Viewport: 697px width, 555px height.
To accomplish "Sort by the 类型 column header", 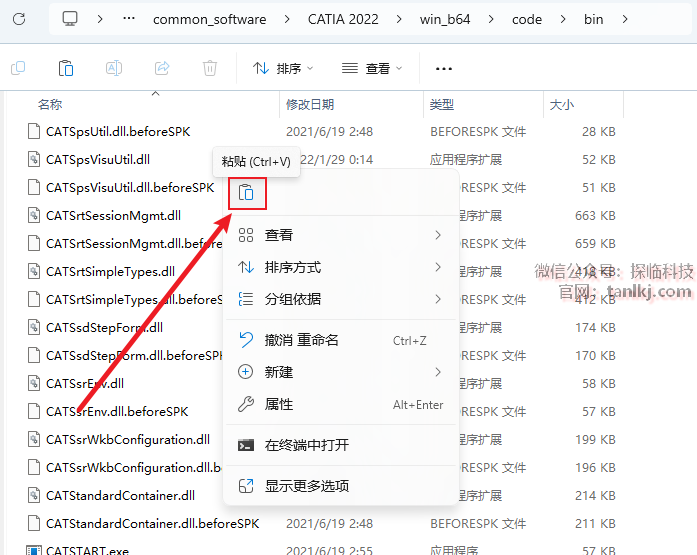I will (441, 104).
